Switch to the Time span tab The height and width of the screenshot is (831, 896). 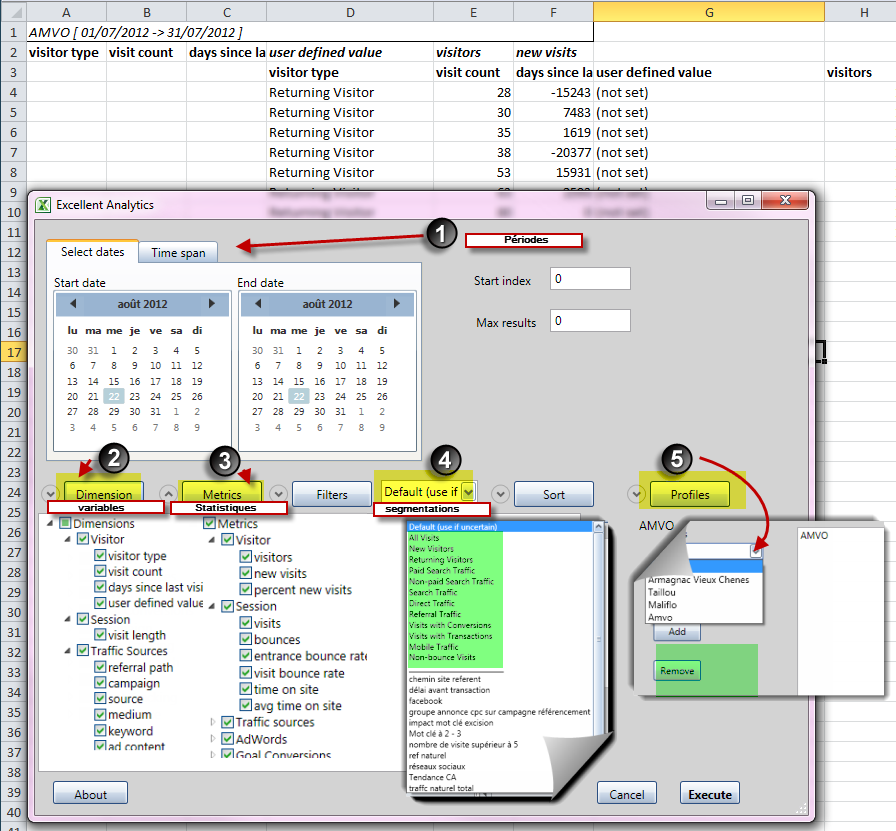(178, 253)
